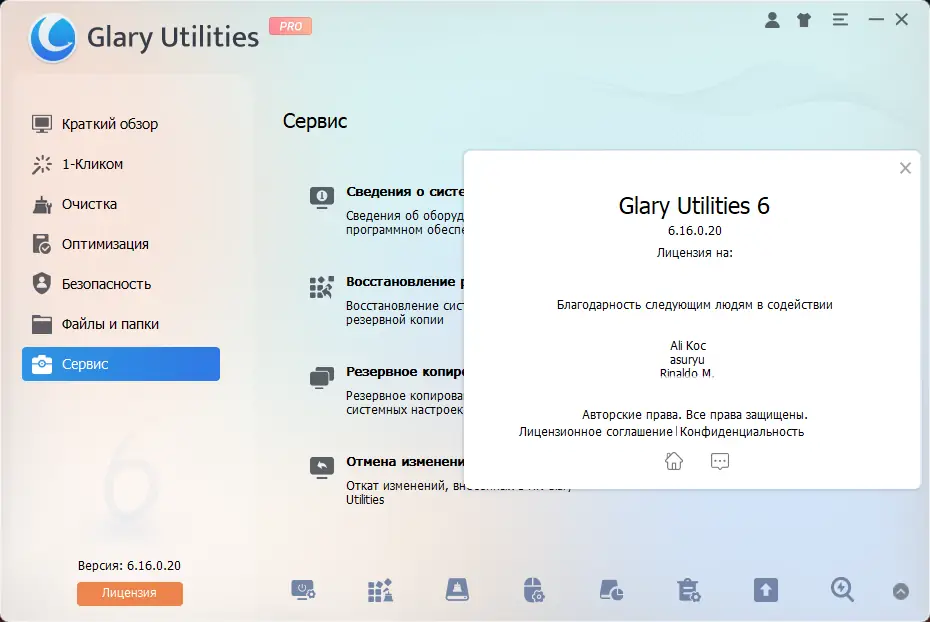Select the Безопасность sidebar item

point(121,284)
